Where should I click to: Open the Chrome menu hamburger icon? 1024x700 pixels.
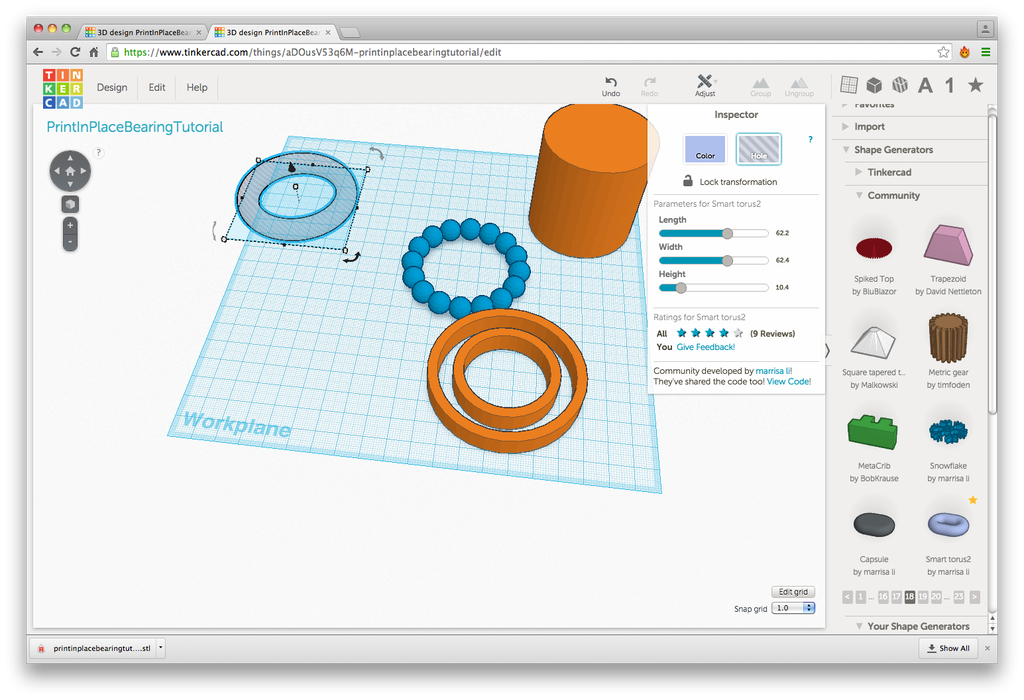coord(985,52)
